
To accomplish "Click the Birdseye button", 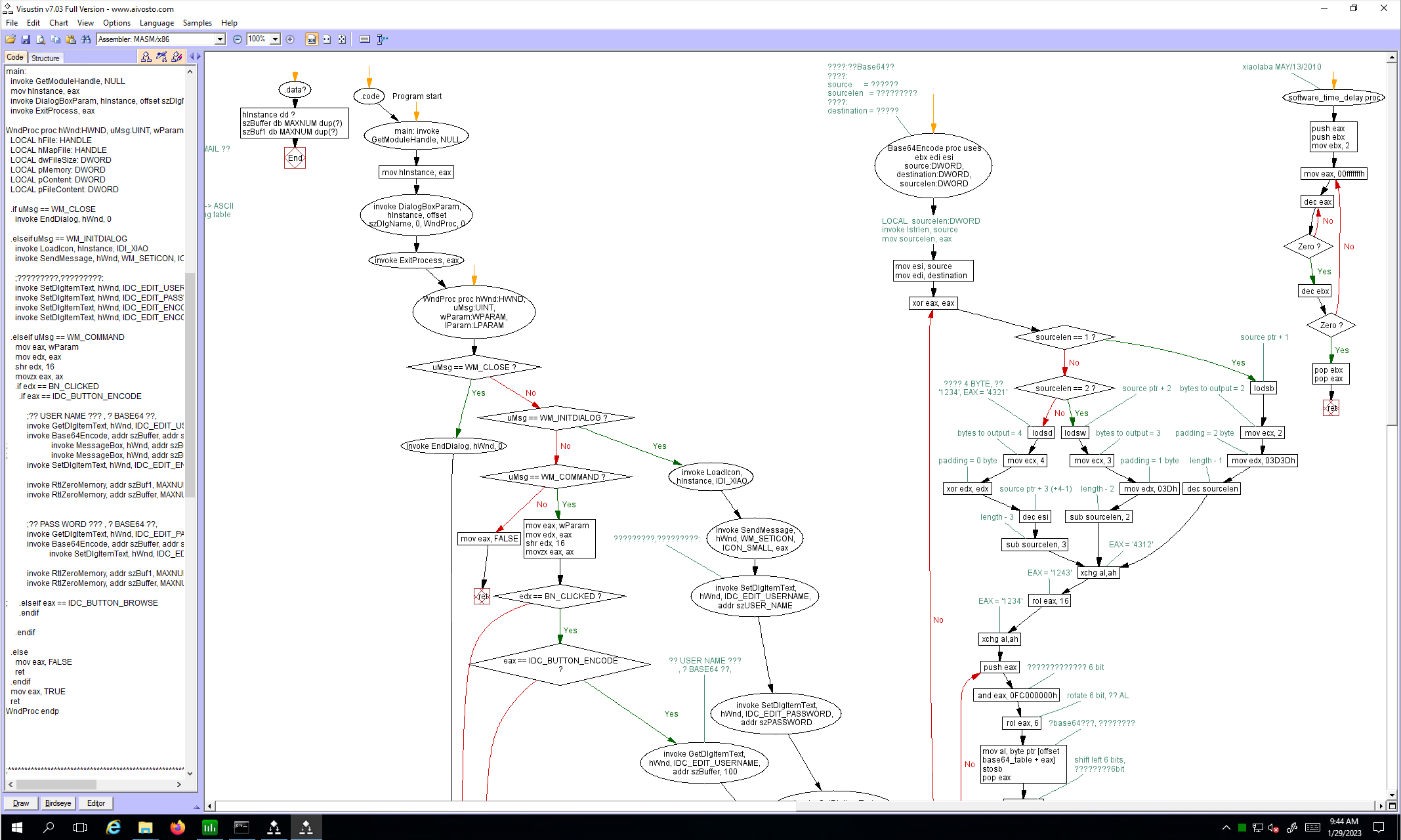I will coord(58,803).
